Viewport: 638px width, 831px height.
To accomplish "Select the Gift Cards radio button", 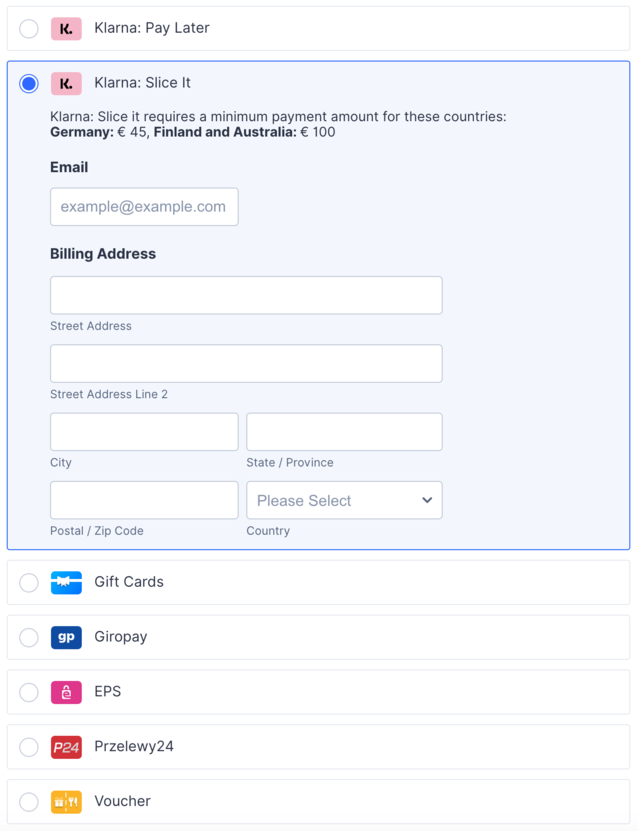I will (x=29, y=582).
